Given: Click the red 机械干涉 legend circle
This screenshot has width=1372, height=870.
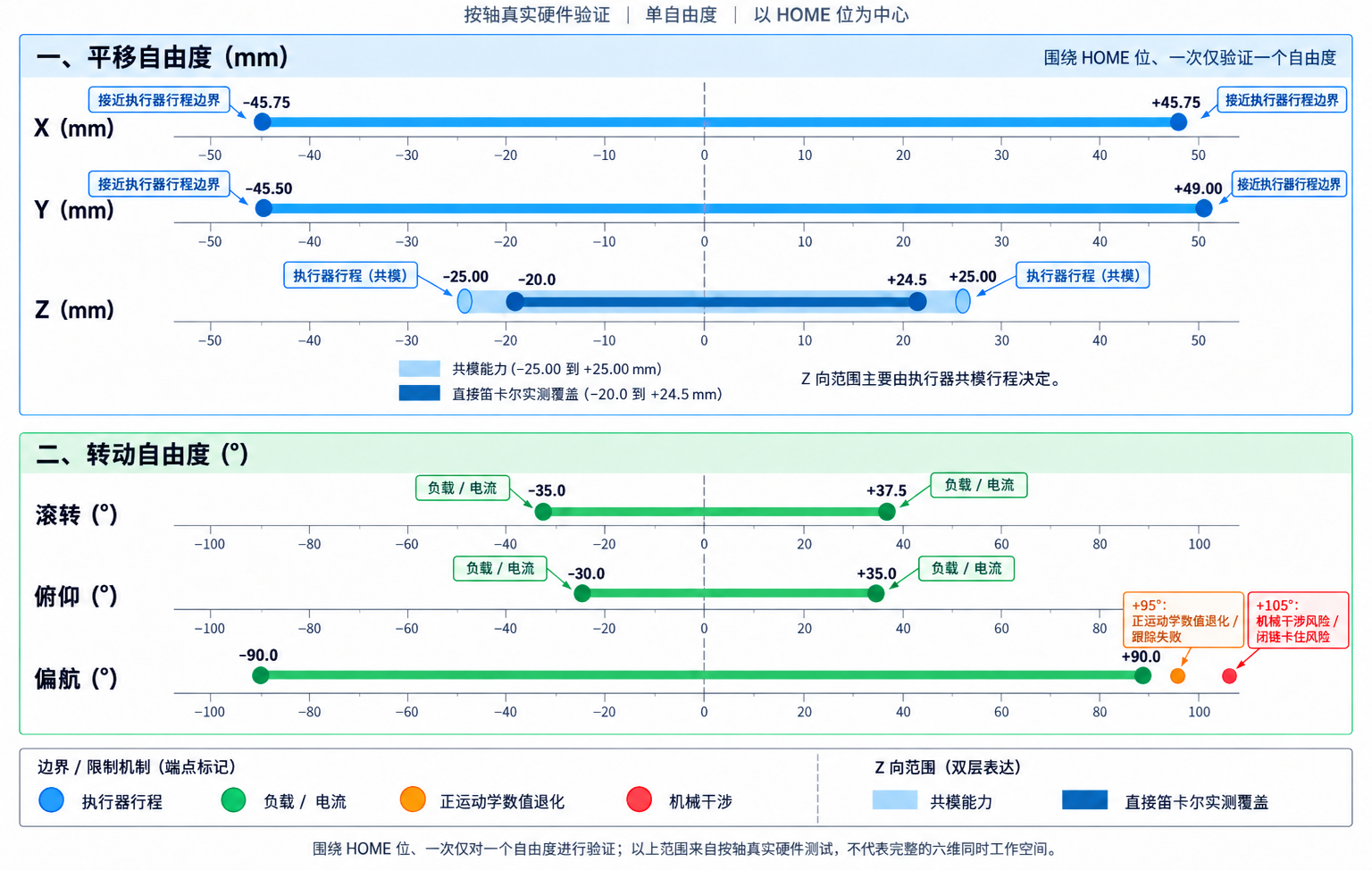Looking at the screenshot, I should coord(639,800).
